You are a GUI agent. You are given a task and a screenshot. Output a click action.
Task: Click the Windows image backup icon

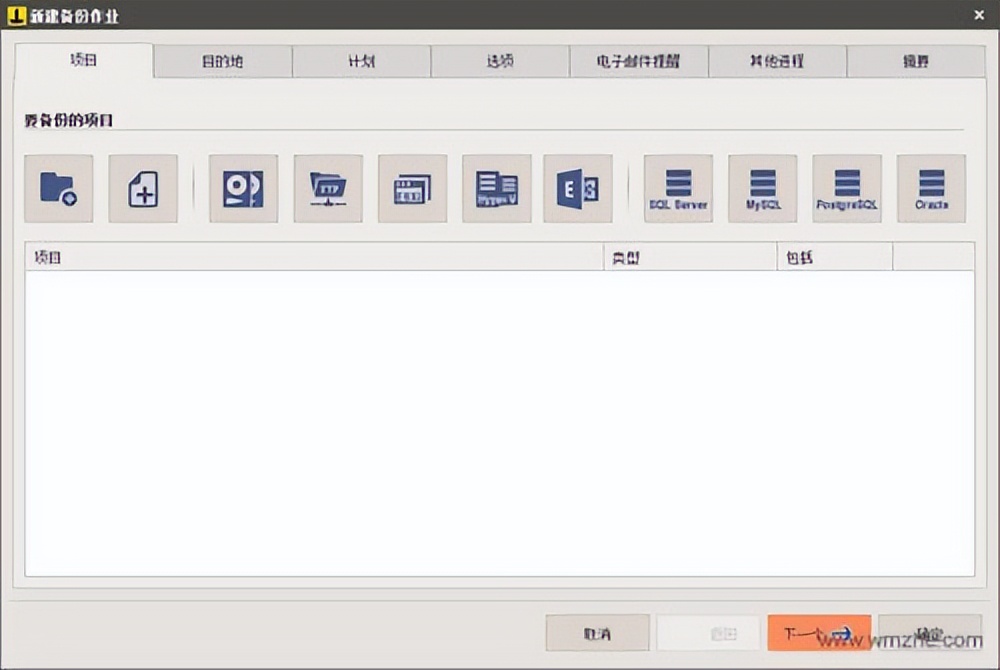[413, 189]
